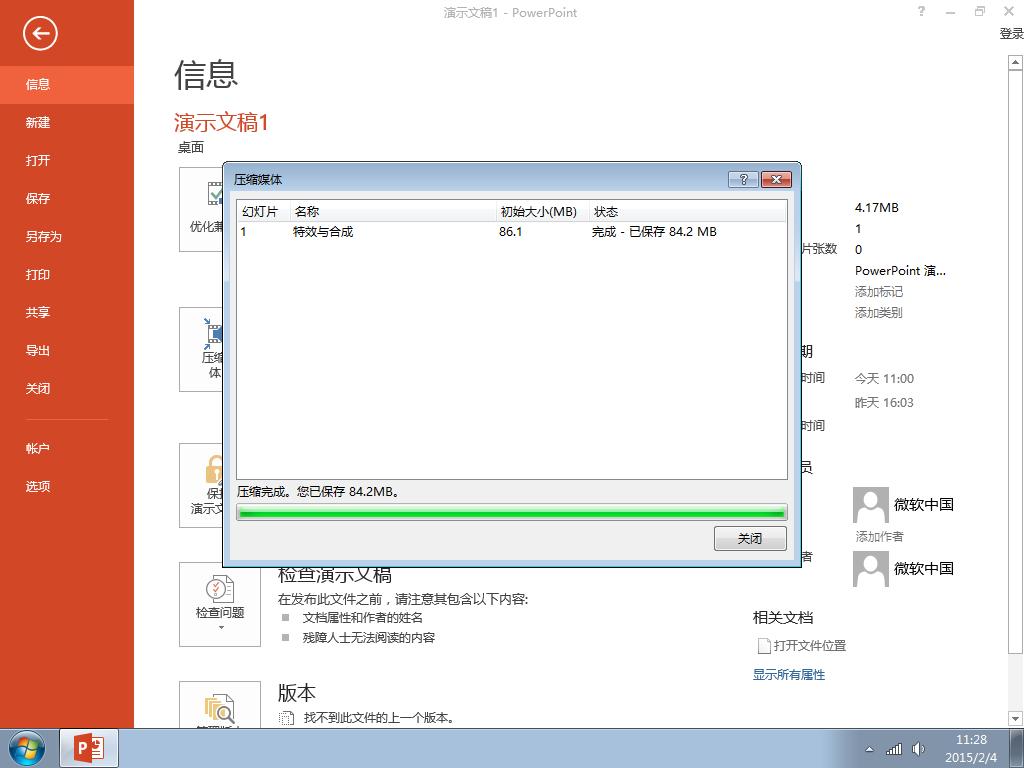Click the 登录 sign-in link

[1011, 33]
